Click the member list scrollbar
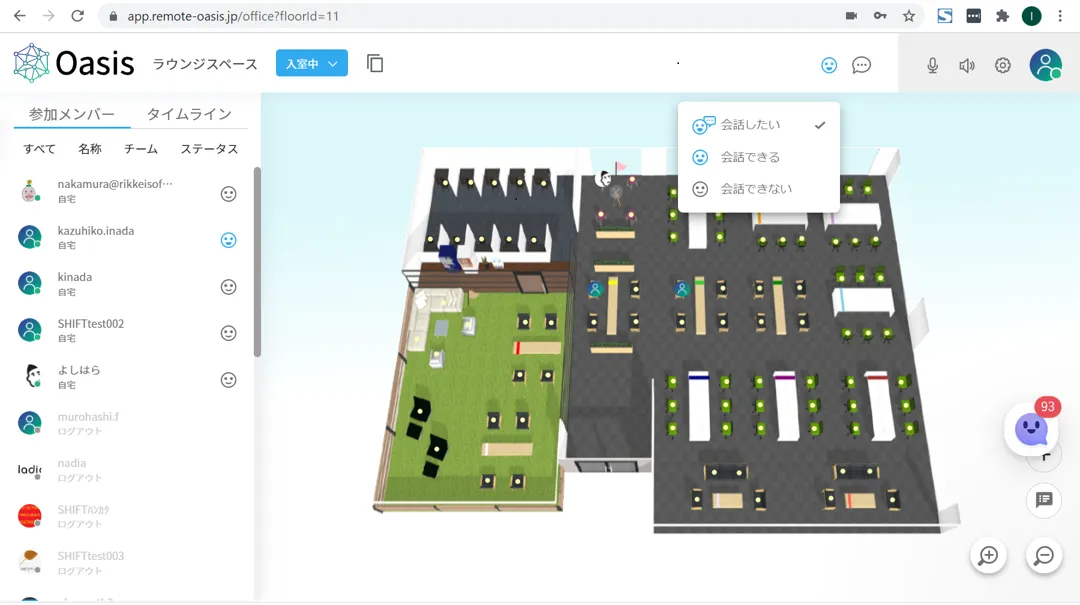 257,260
